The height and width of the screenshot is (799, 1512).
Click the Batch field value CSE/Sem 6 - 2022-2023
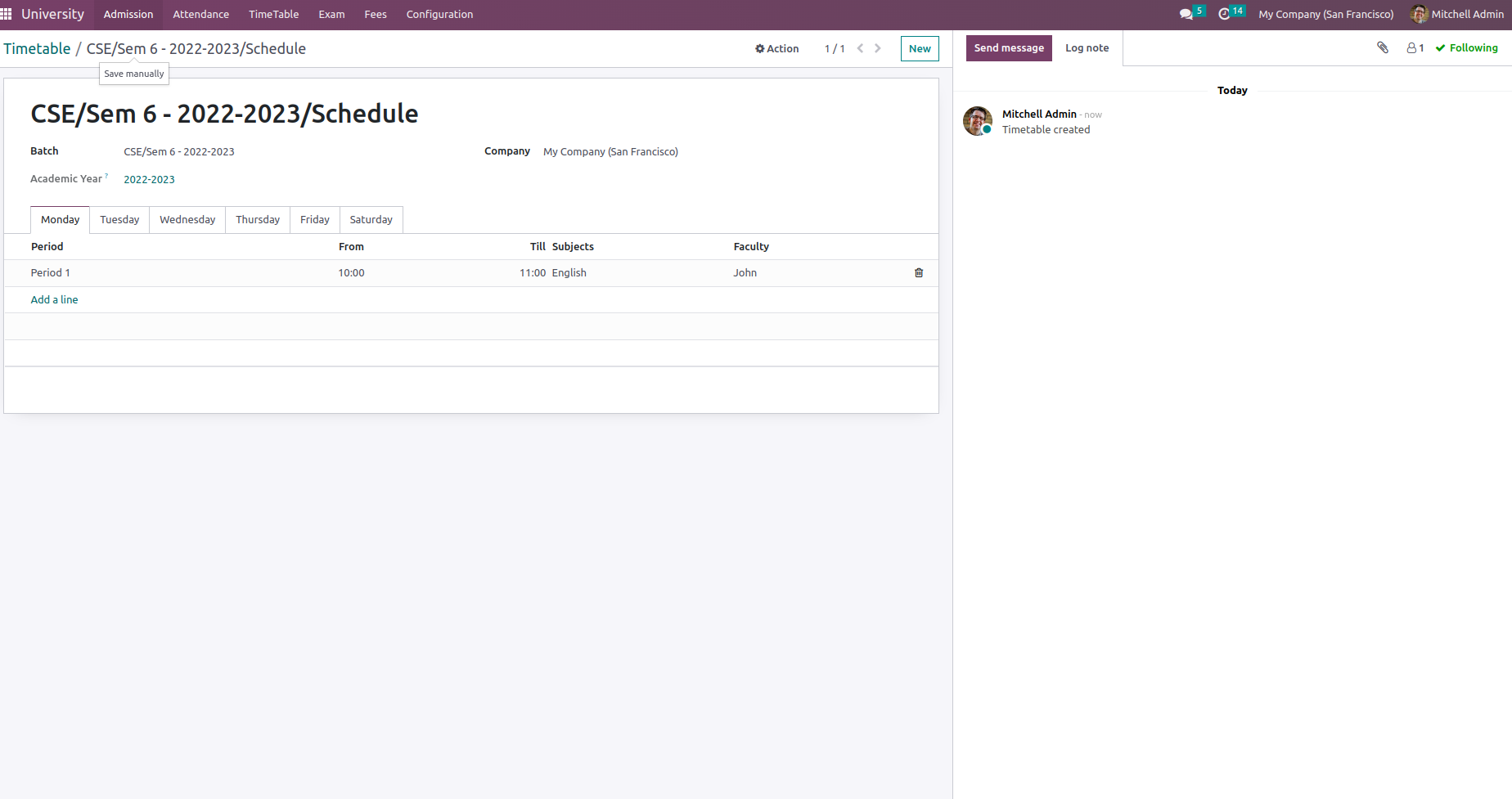pos(179,152)
